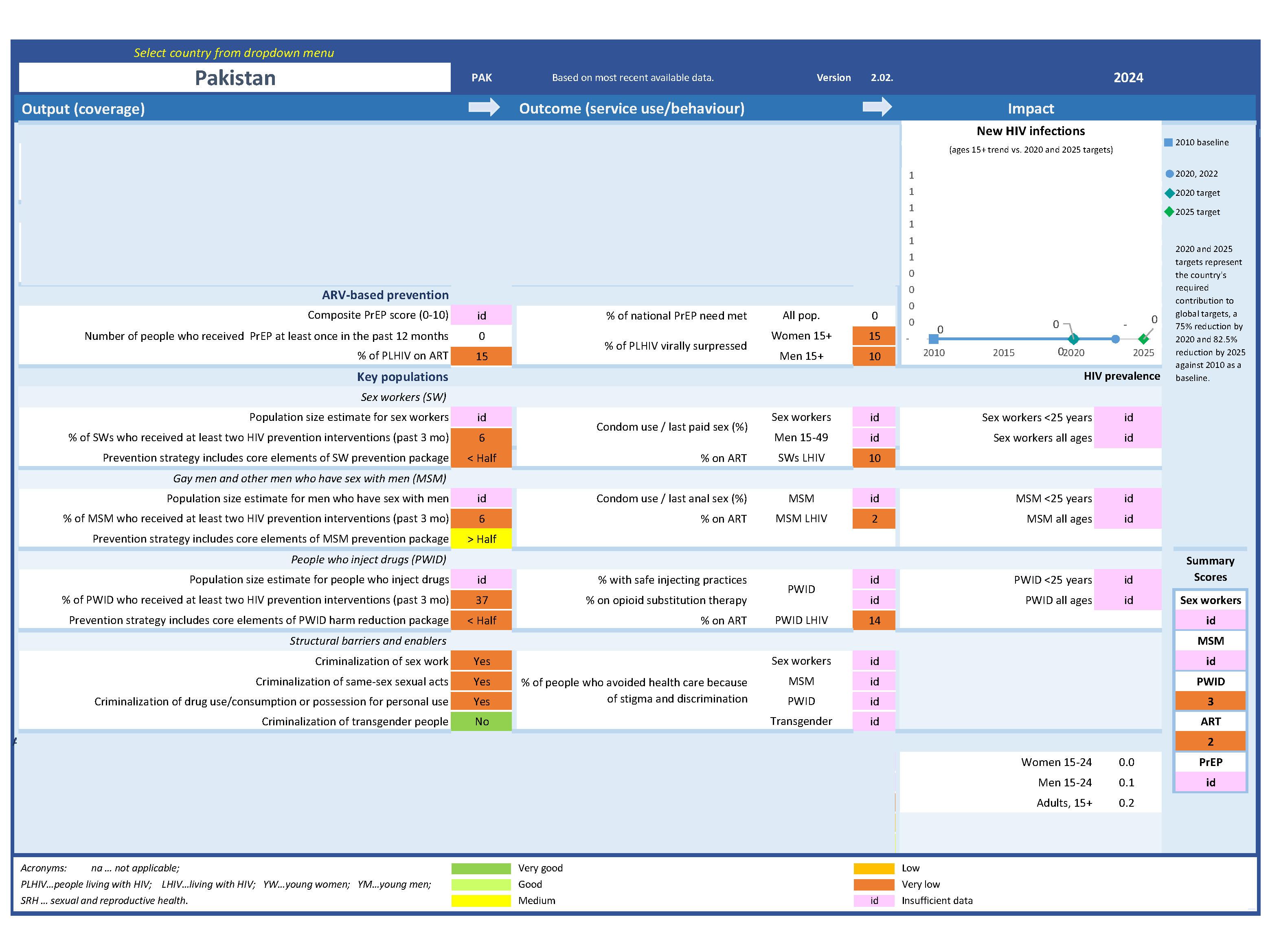
Task: Select the SW prevention package '< Half' cell
Action: (481, 458)
